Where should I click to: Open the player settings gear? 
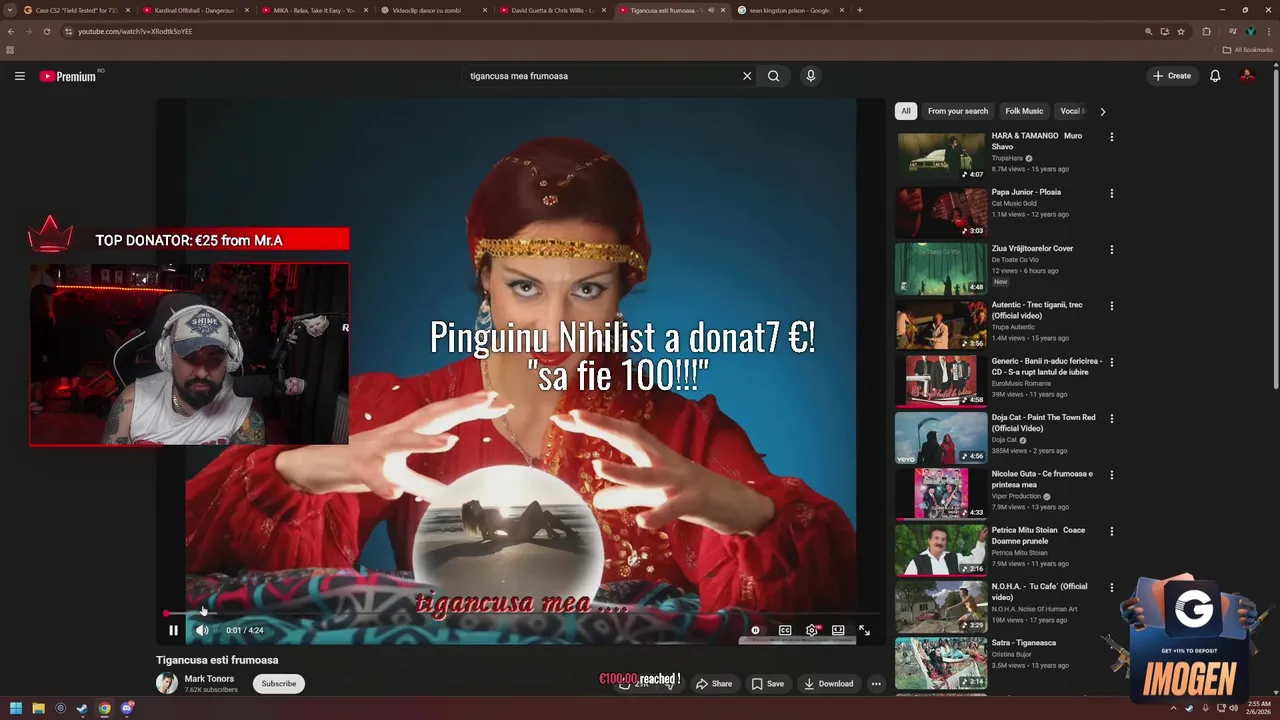tap(812, 630)
